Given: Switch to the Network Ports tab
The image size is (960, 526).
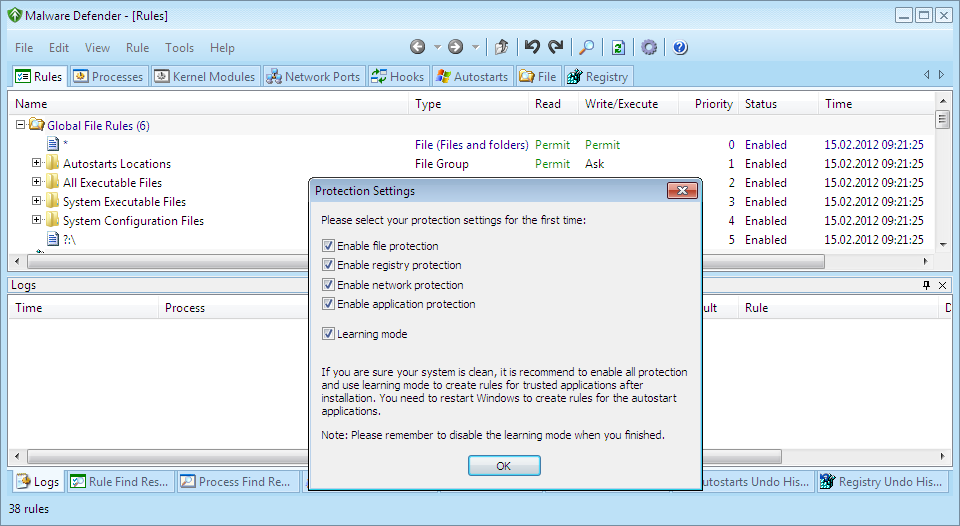Looking at the screenshot, I should pyautogui.click(x=313, y=77).
